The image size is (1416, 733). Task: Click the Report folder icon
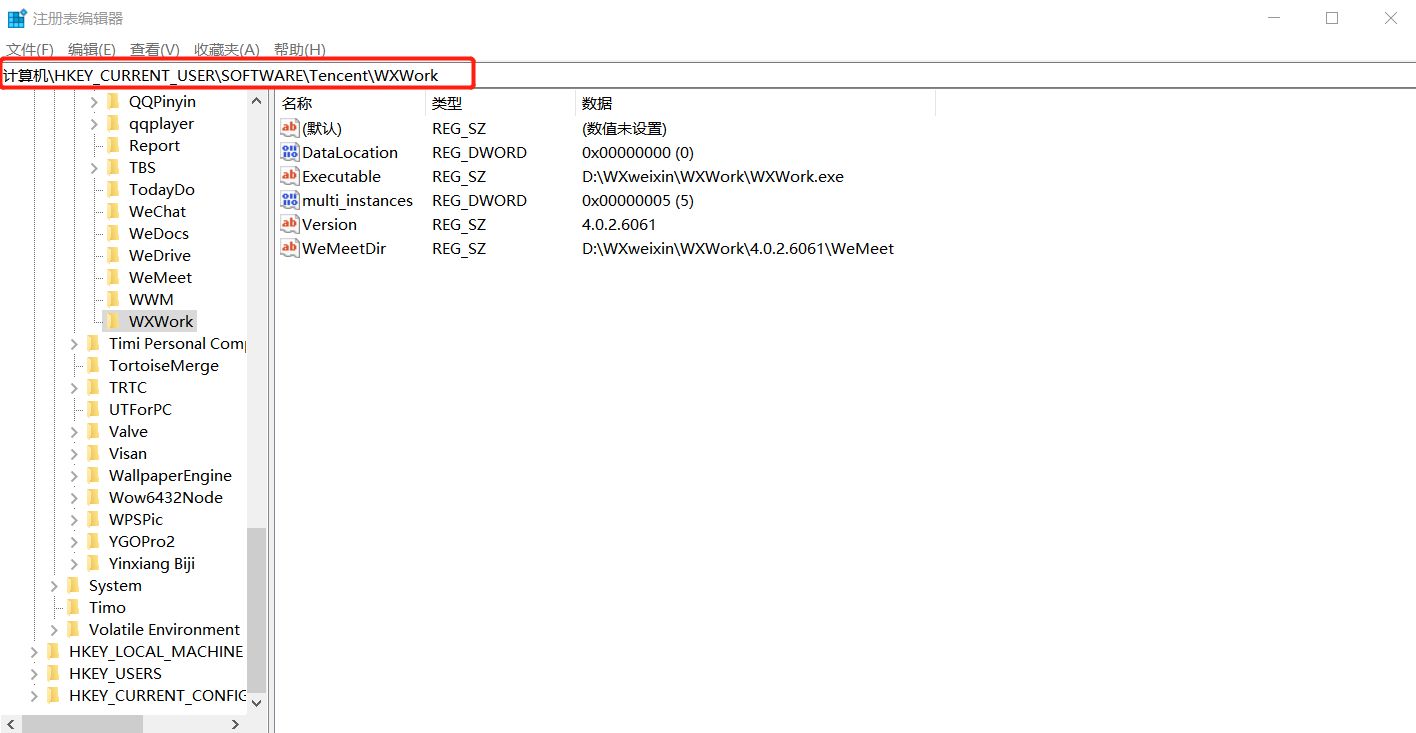[x=113, y=145]
